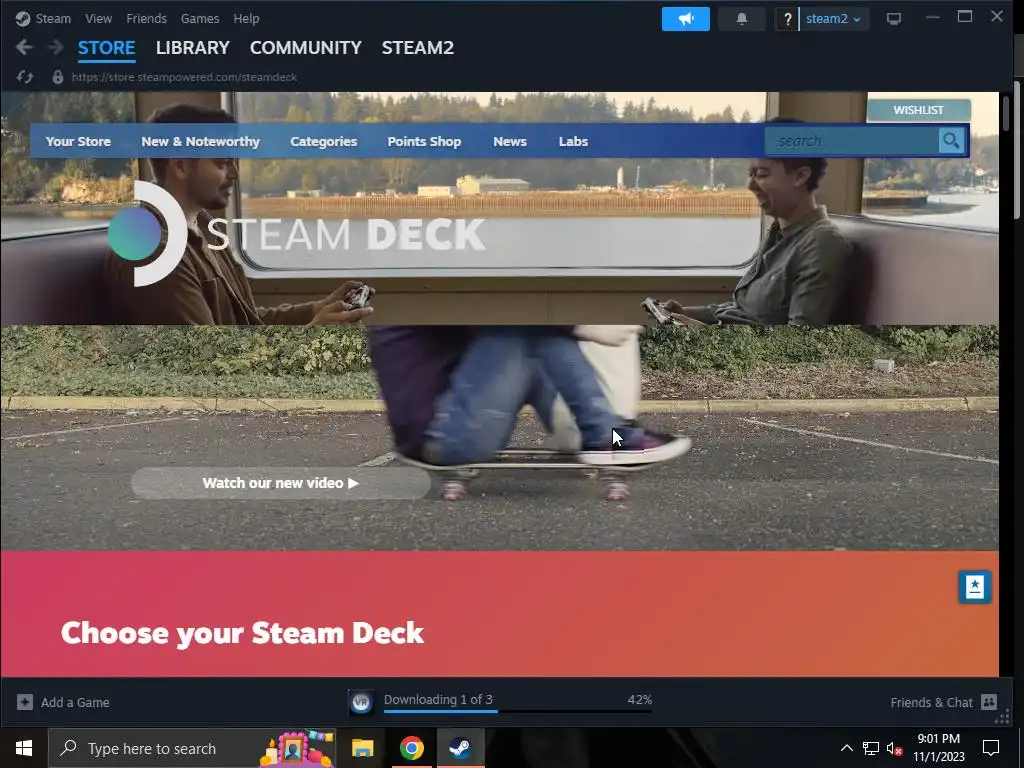
Task: Click the URL address text
Action: pos(184,77)
